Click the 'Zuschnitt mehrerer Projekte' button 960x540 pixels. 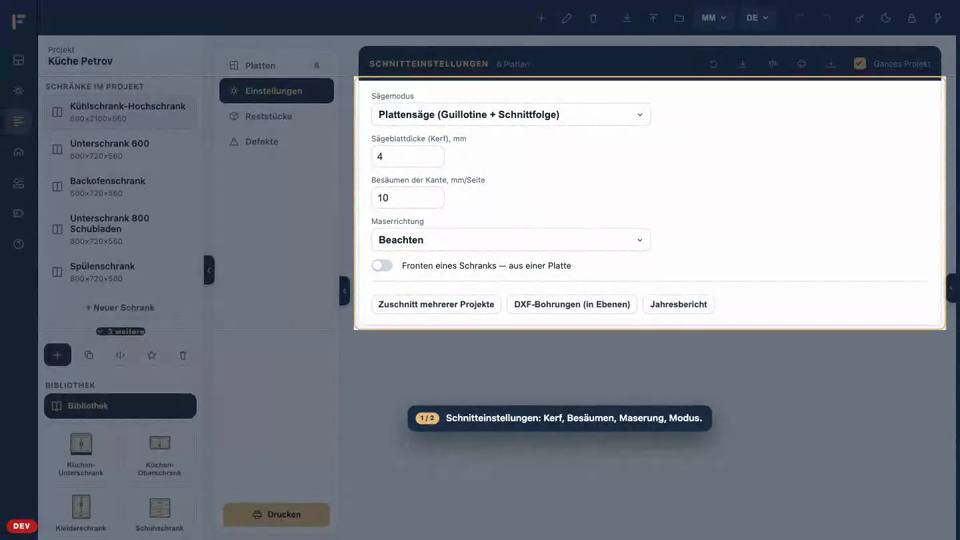pos(436,304)
